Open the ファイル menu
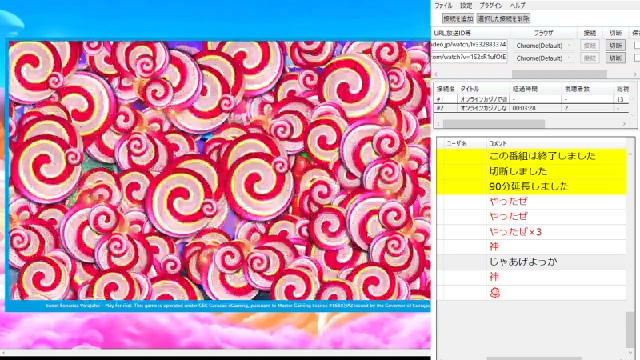Viewport: 640px width, 360px height. click(x=443, y=6)
